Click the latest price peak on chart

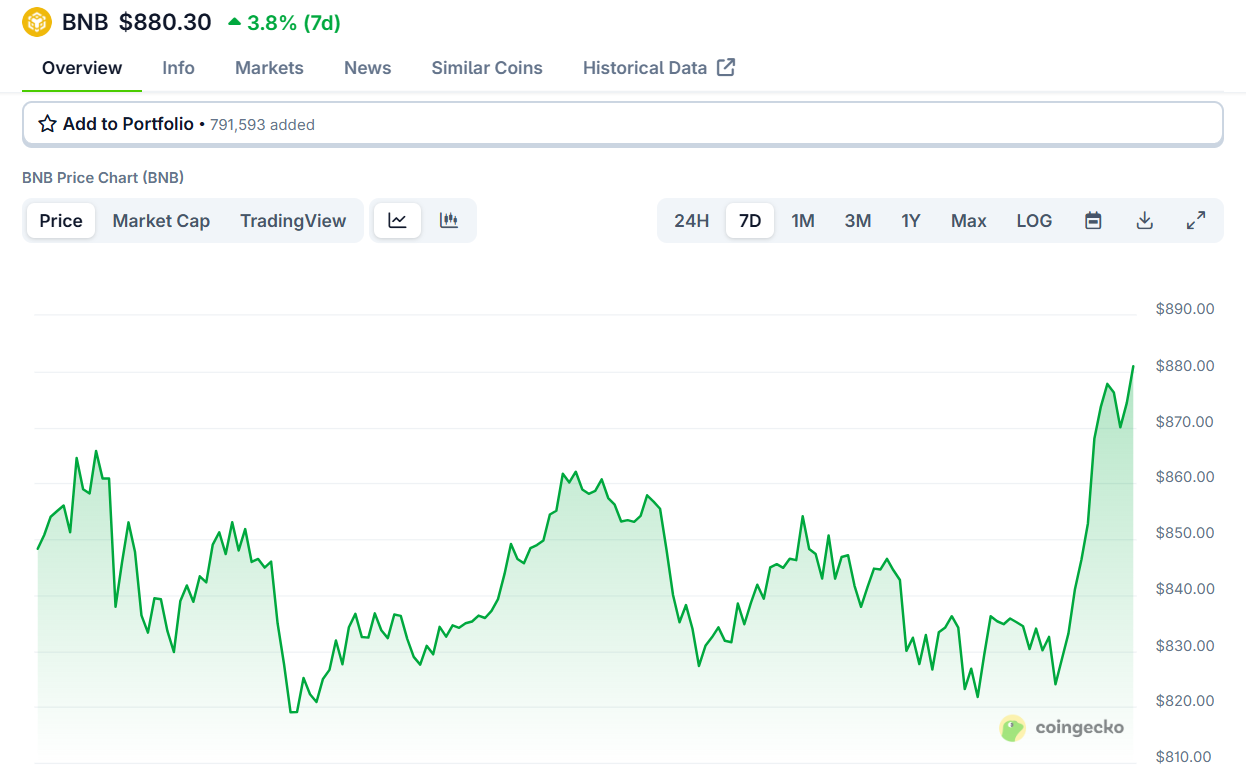(x=1133, y=366)
